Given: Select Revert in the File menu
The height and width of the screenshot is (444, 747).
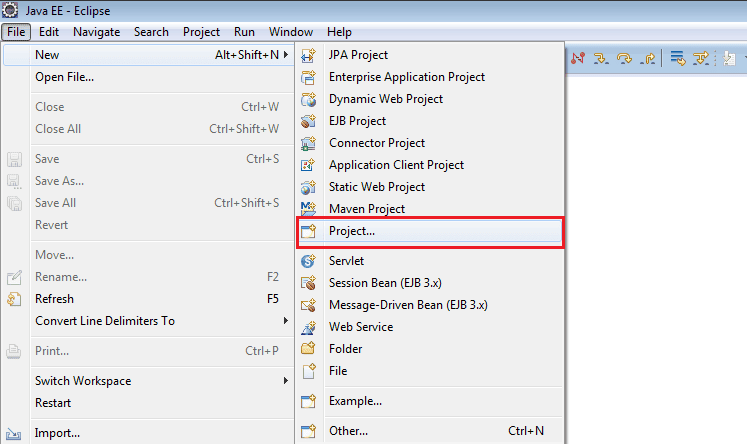Looking at the screenshot, I should pos(148,225).
